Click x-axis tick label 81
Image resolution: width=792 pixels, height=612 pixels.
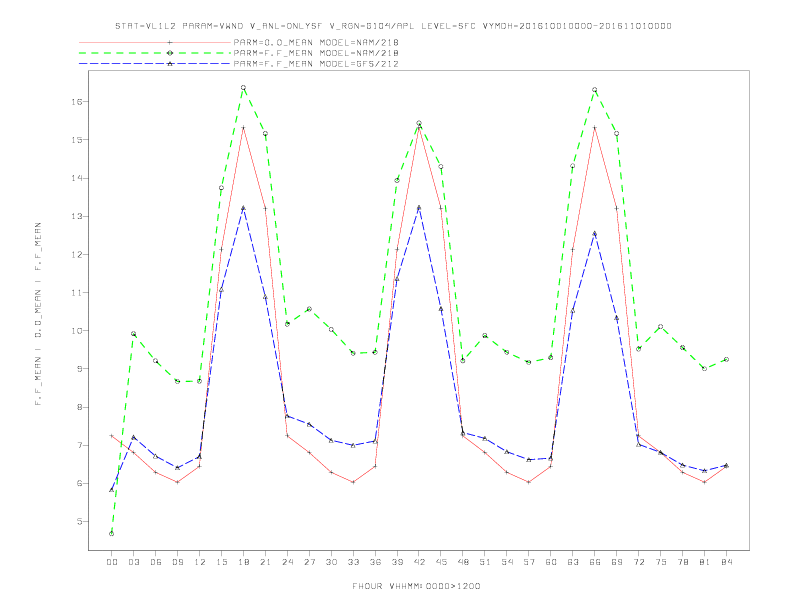[705, 562]
